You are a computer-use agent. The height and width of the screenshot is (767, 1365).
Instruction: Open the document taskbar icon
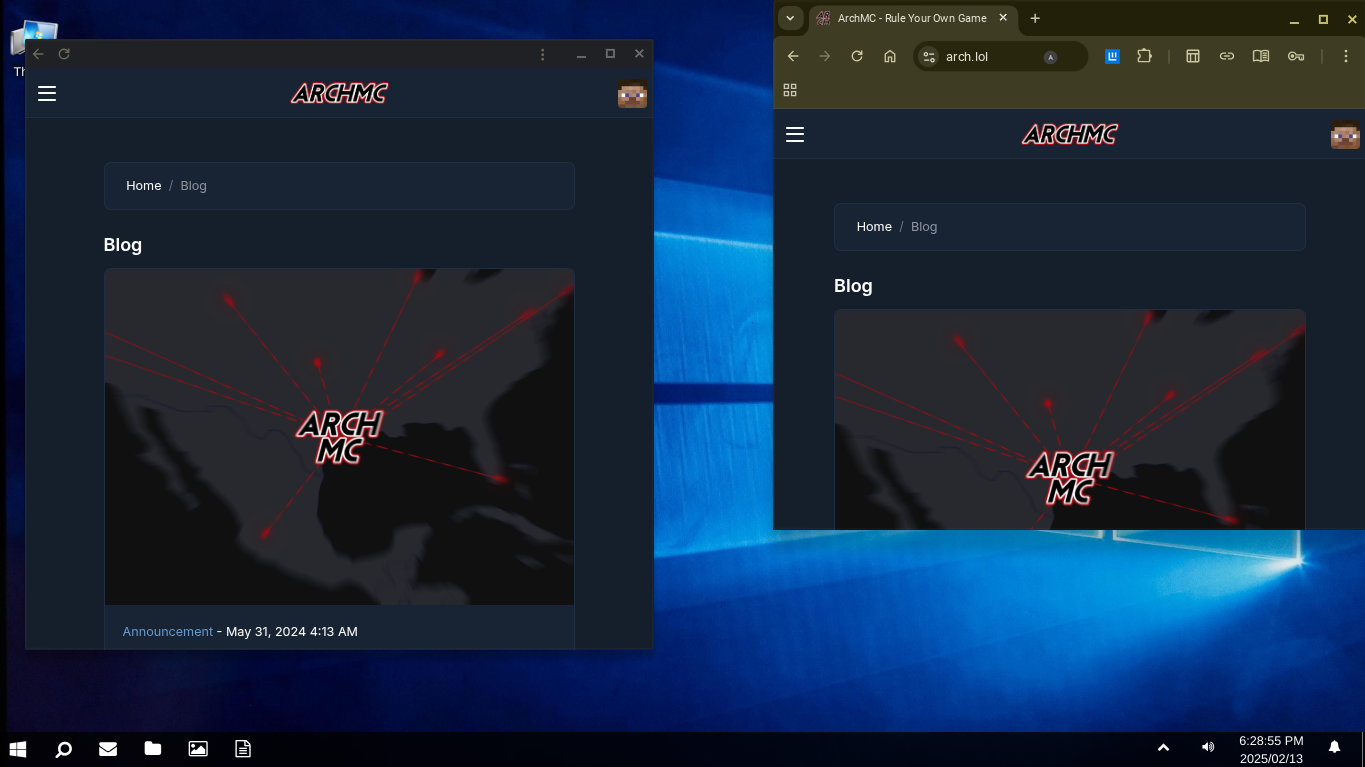click(x=243, y=748)
